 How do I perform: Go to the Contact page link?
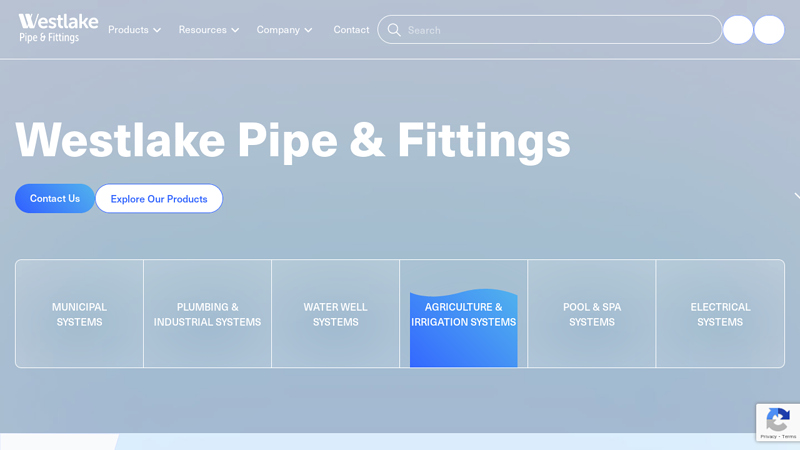(351, 30)
